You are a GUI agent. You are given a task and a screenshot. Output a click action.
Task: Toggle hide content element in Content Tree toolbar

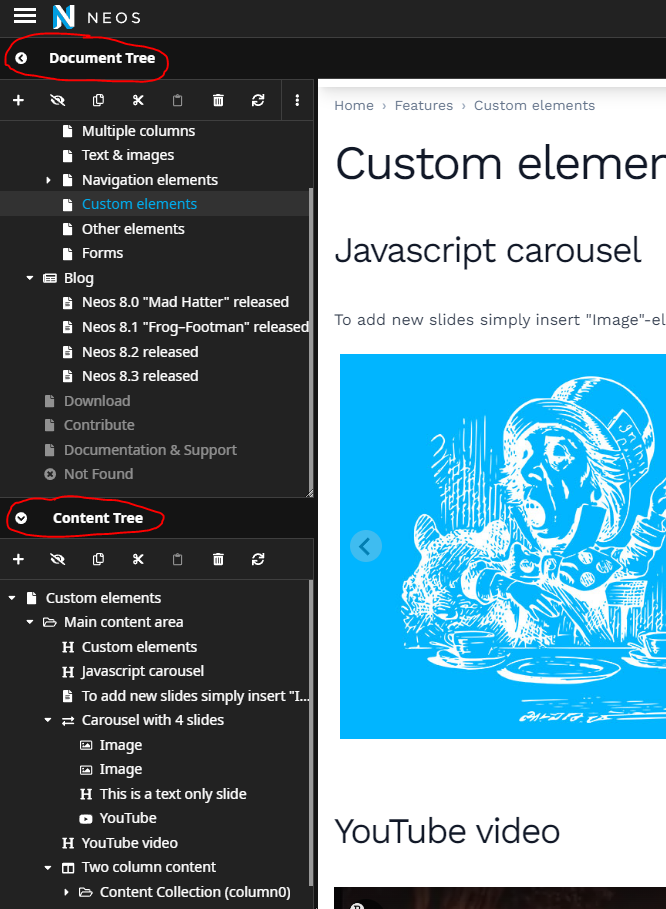[x=57, y=559]
